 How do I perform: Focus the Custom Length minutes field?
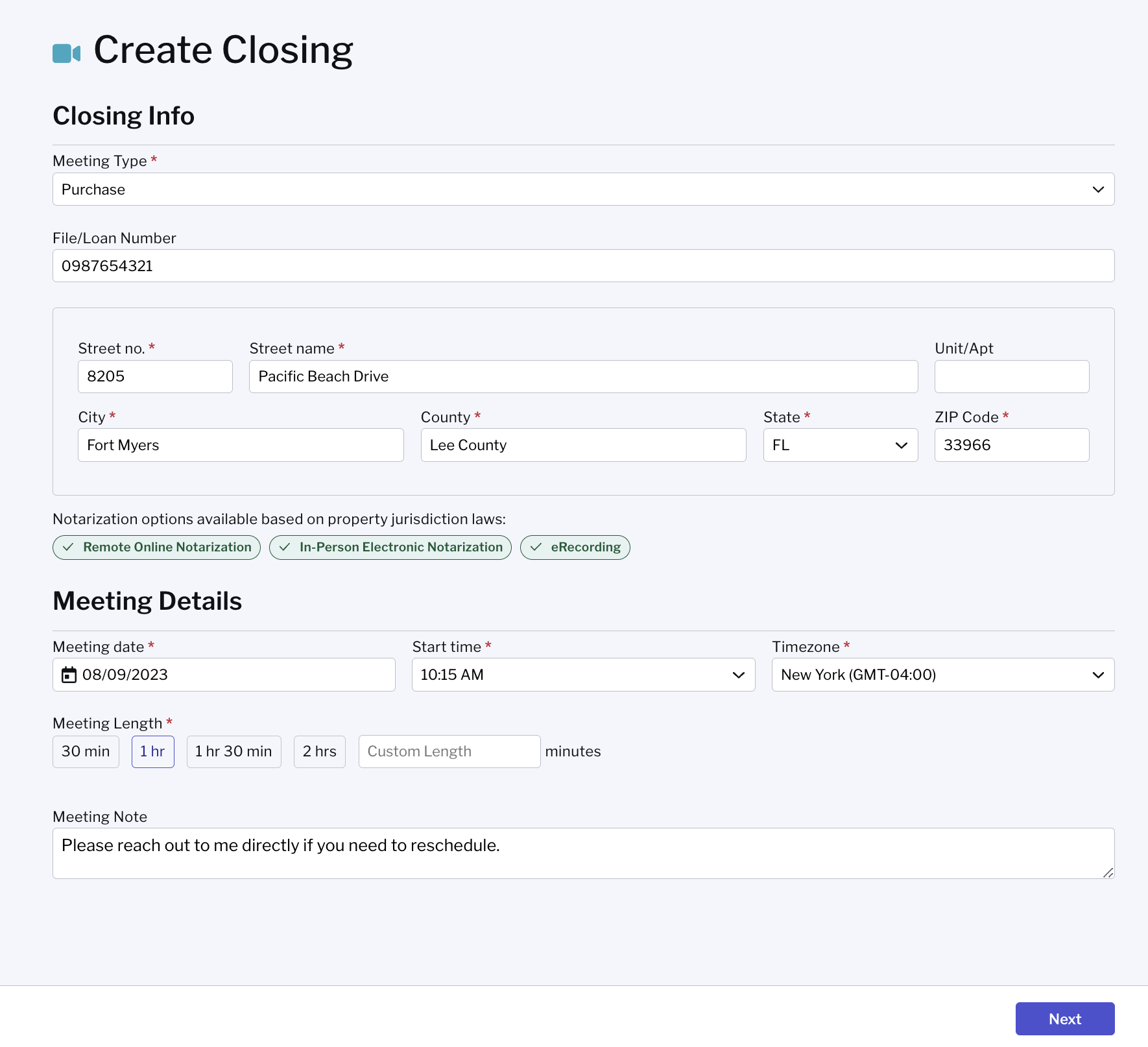[x=449, y=752]
